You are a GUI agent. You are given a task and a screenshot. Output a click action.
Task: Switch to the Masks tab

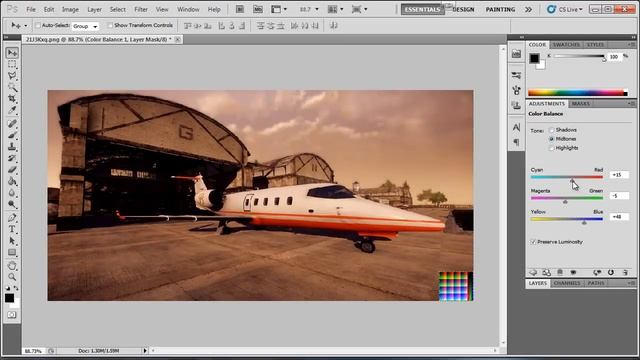click(580, 104)
